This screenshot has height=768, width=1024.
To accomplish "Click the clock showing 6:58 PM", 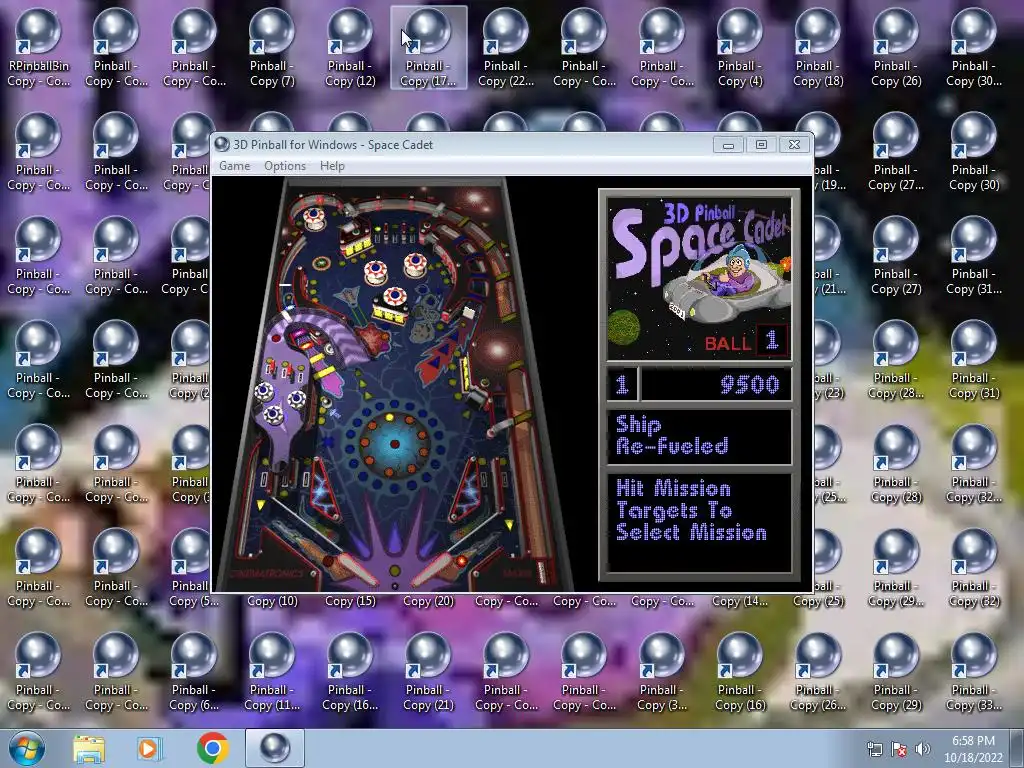I will point(973,749).
